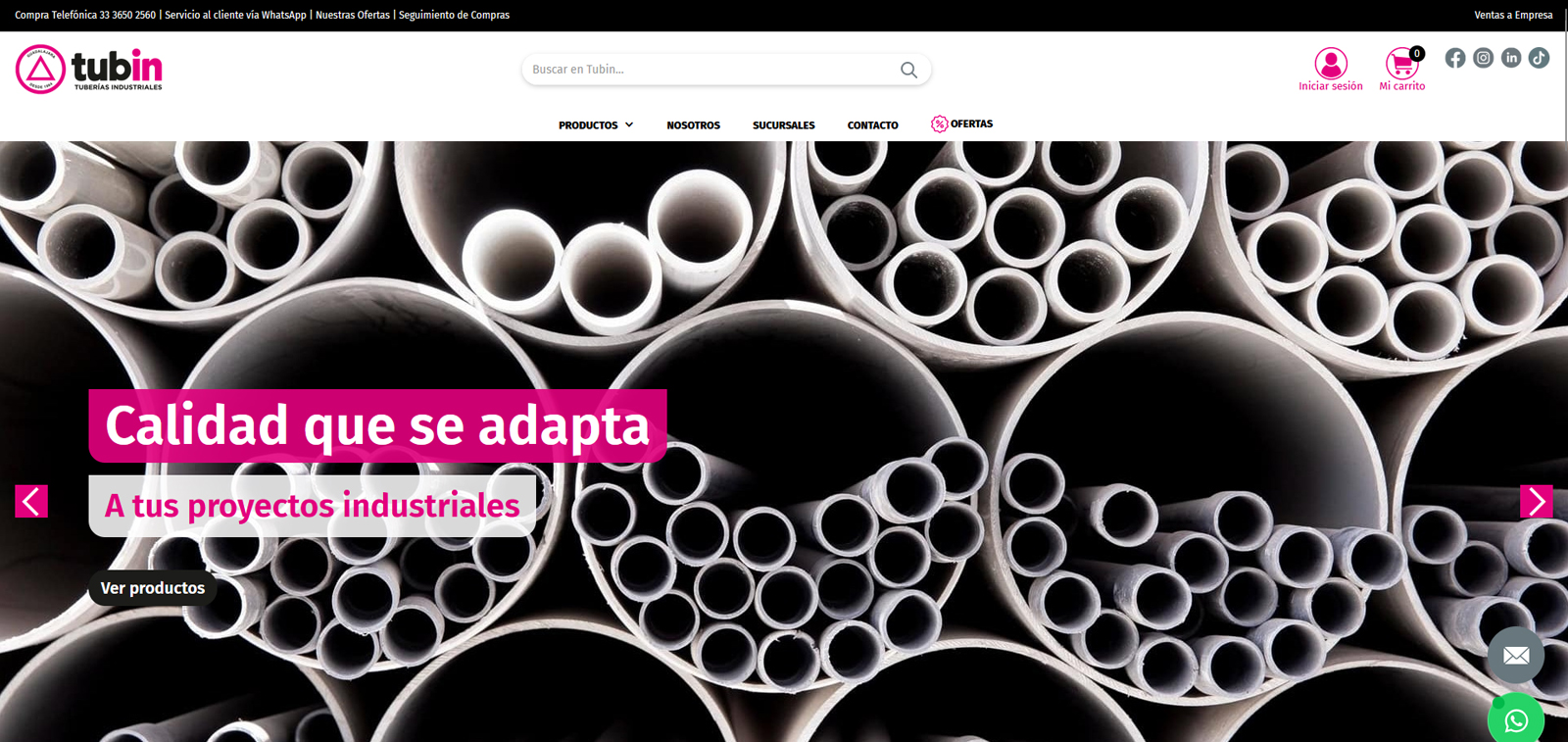Open the Instagram social icon

tap(1484, 58)
